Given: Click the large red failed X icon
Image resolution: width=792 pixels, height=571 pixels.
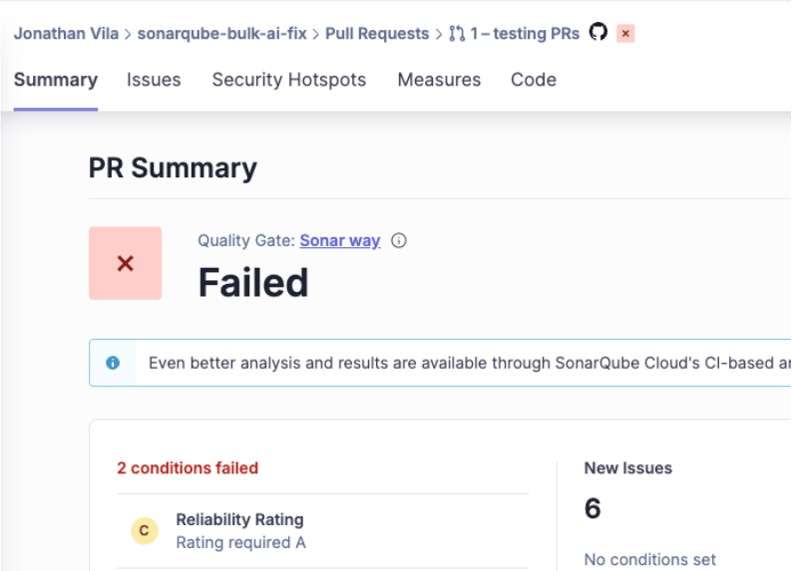Looking at the screenshot, I should pos(125,263).
